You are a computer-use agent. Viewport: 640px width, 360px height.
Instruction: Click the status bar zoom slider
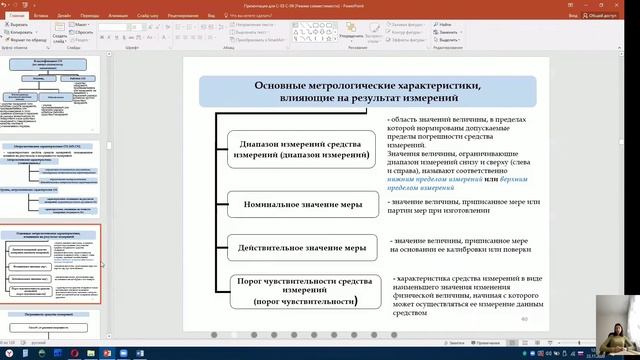[579, 343]
